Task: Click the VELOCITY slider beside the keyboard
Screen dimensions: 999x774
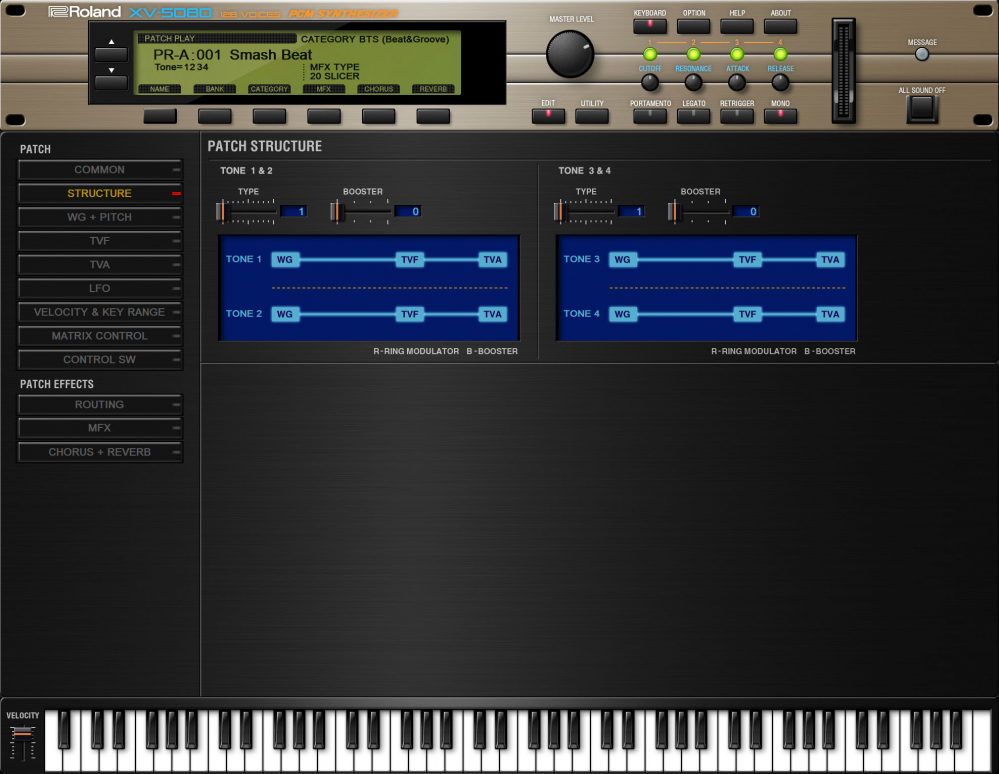Action: pos(23,743)
